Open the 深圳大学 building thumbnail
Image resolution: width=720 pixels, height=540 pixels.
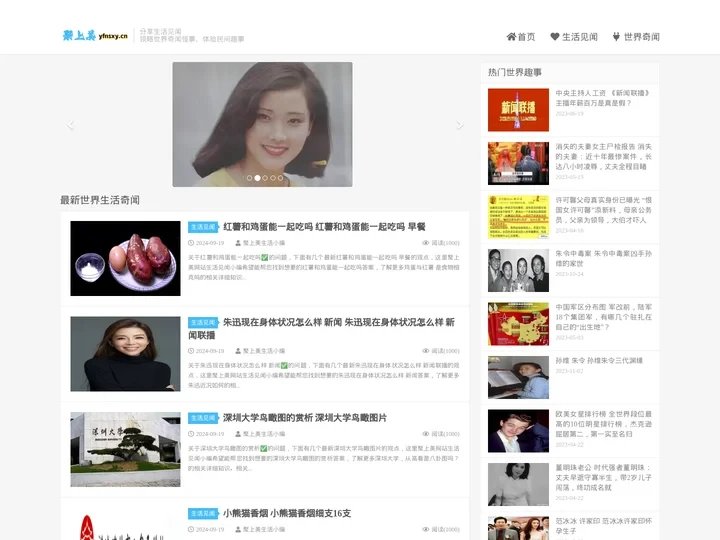pyautogui.click(x=125, y=450)
